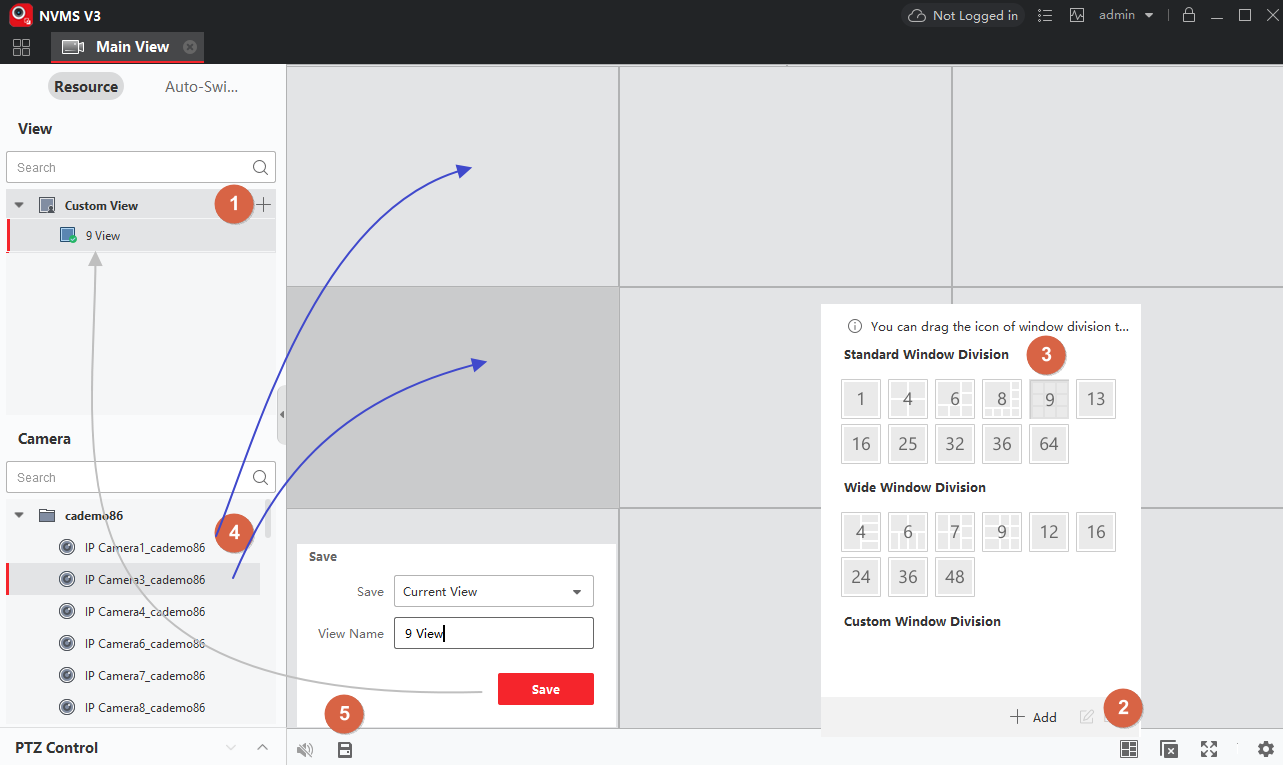The height and width of the screenshot is (765, 1283).
Task: Open the Save type dropdown (Current View)
Action: click(493, 591)
